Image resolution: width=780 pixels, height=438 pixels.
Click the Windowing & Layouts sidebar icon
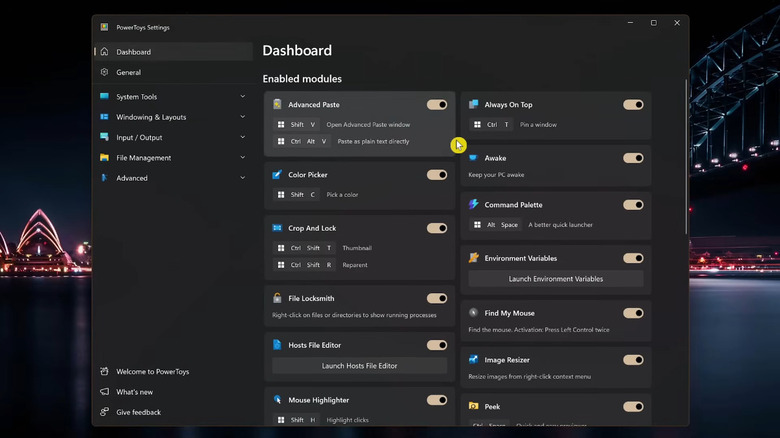coord(104,116)
